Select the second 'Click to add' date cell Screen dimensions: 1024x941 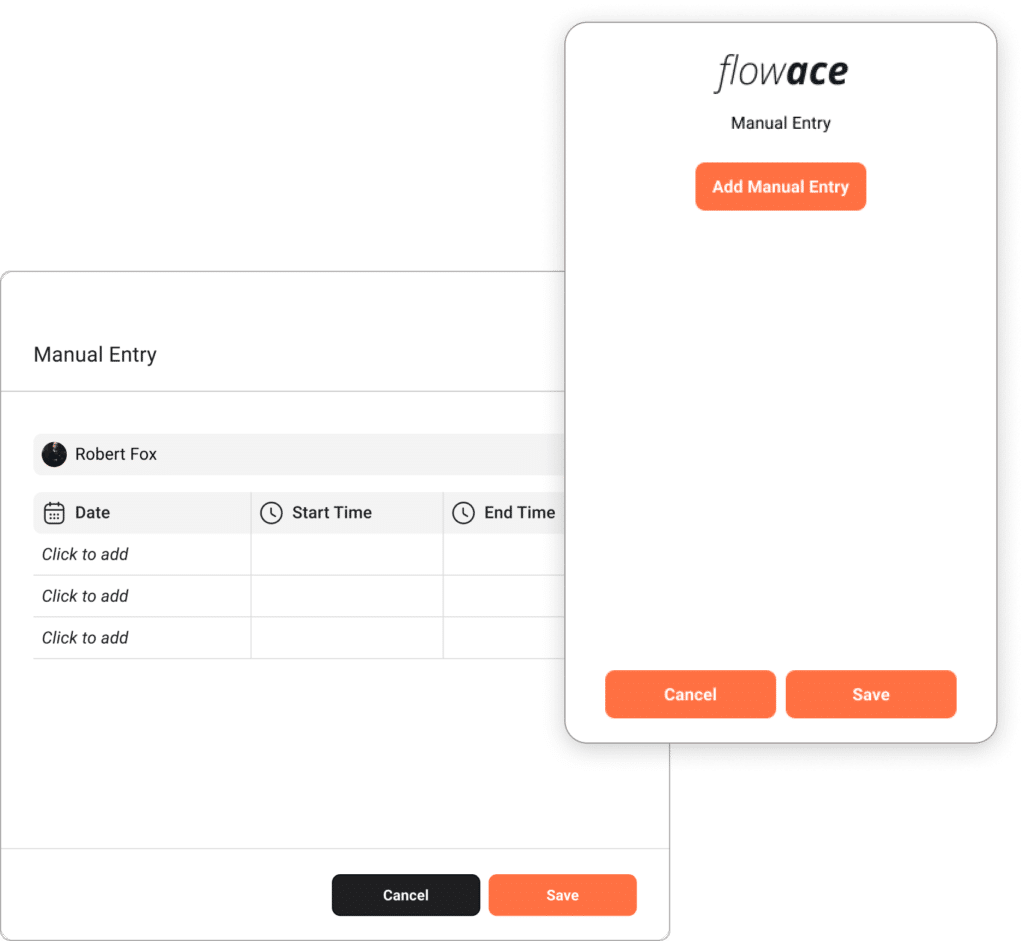[85, 596]
